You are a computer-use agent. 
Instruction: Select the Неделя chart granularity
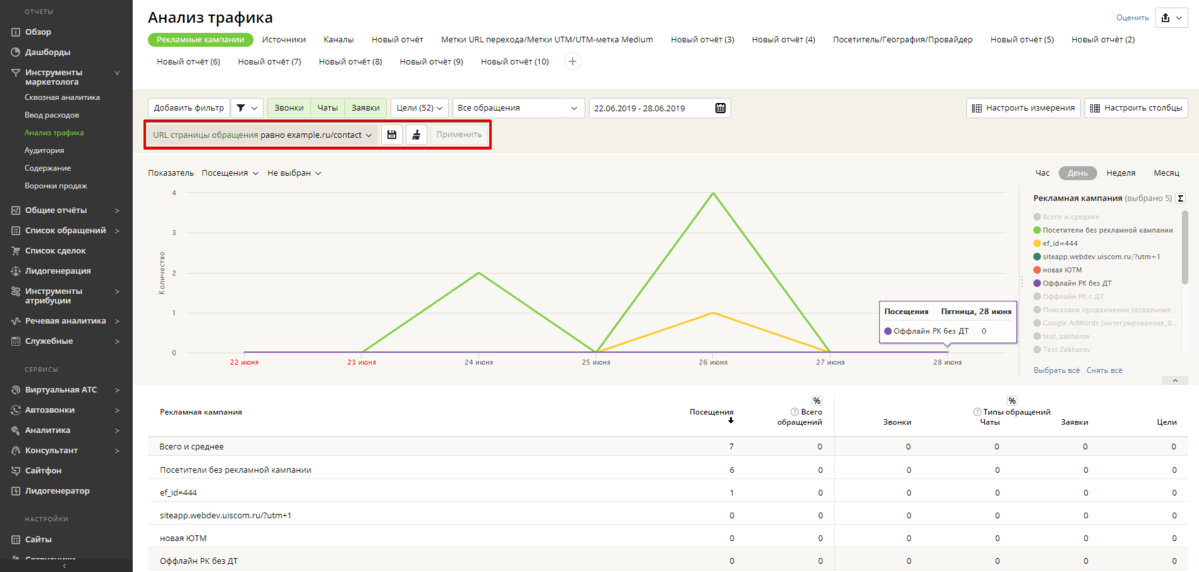pos(1120,174)
